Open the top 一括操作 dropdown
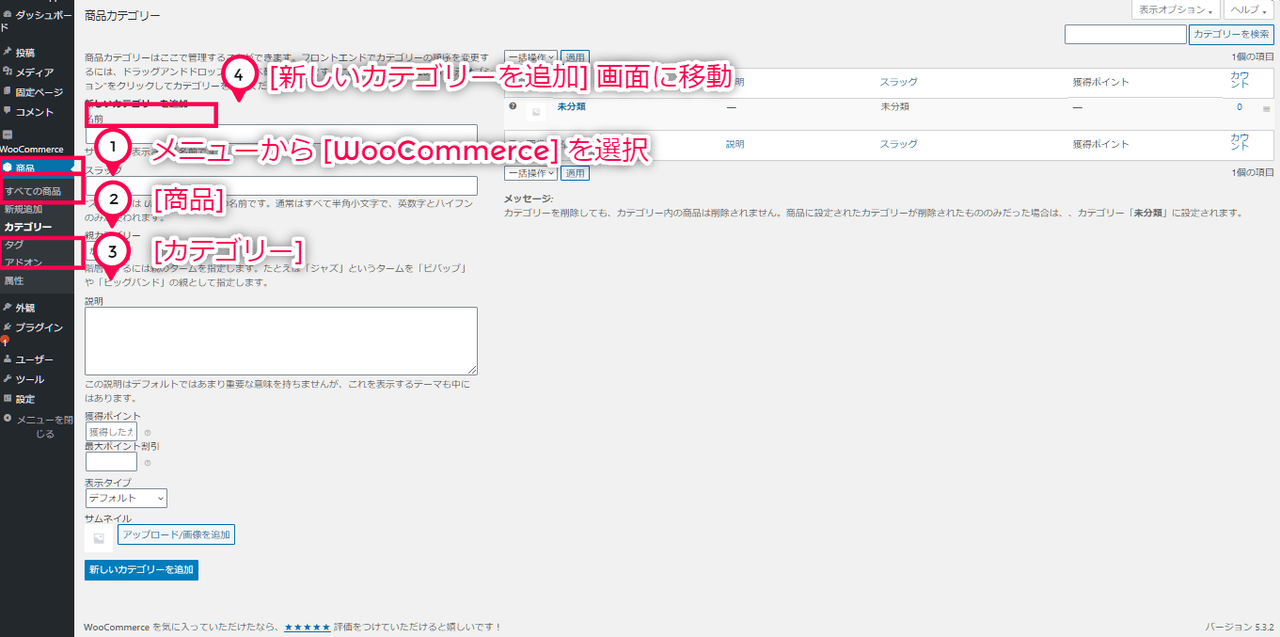This screenshot has width=1280, height=637. (530, 58)
